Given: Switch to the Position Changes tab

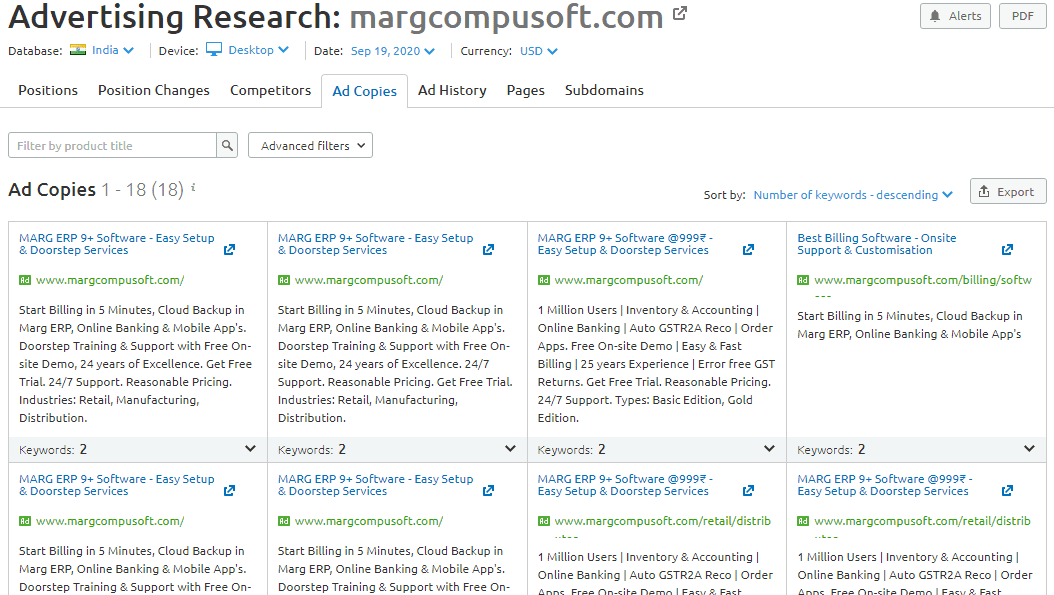Looking at the screenshot, I should pyautogui.click(x=154, y=90).
